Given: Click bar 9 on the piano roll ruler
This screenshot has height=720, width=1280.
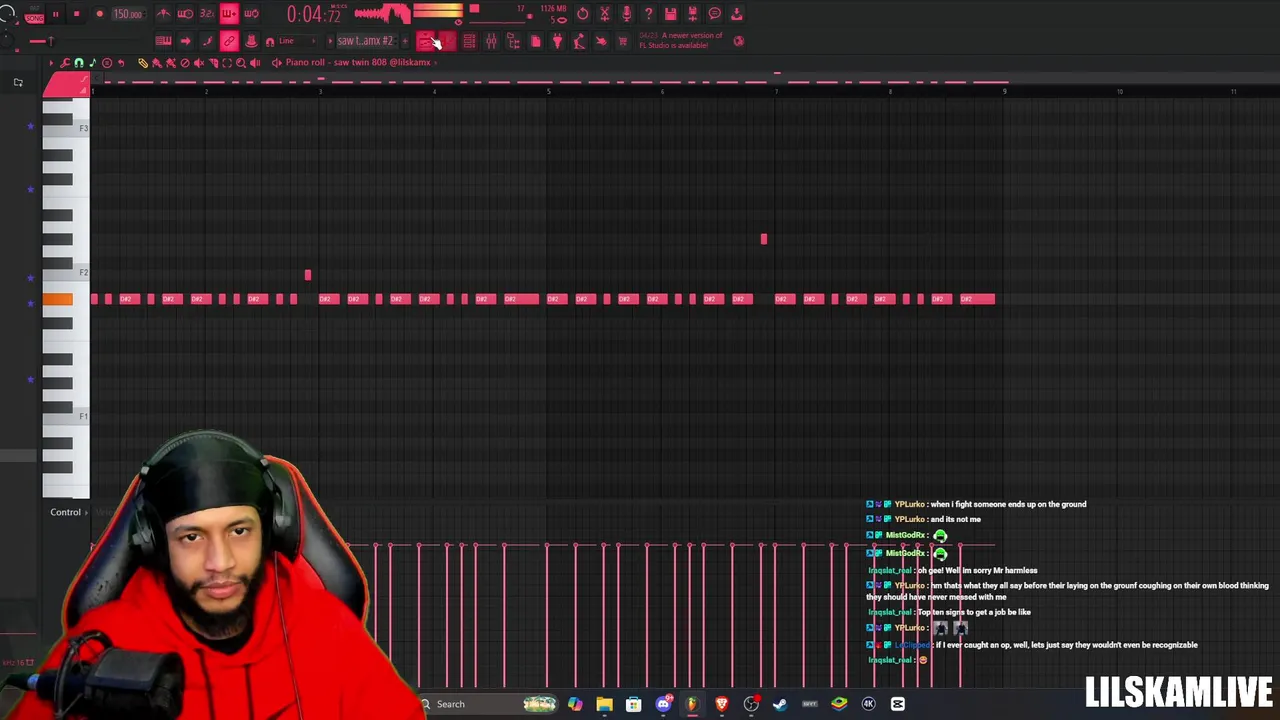Looking at the screenshot, I should click(1004, 91).
